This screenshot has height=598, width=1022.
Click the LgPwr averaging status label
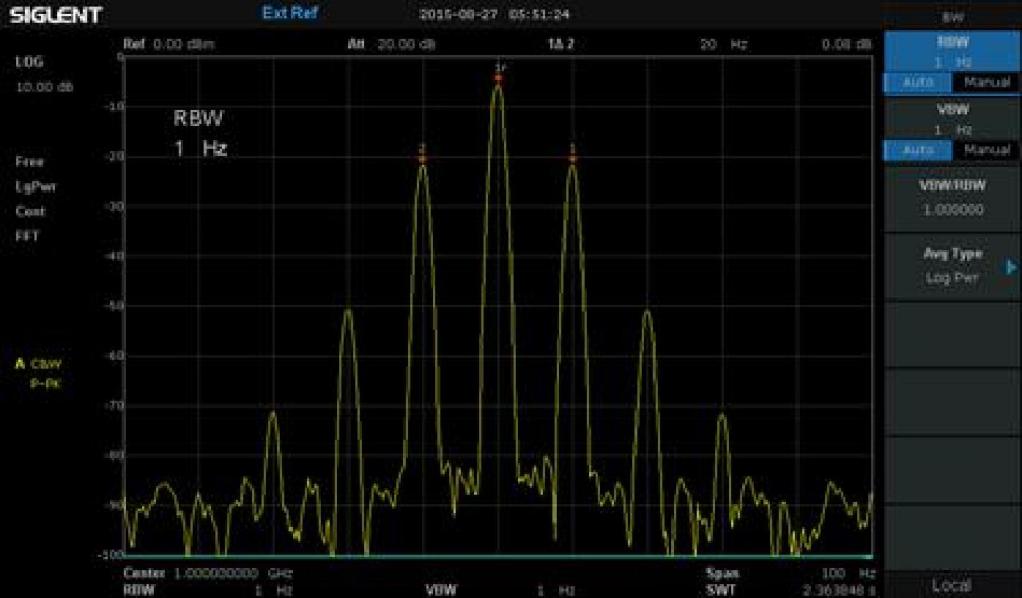coord(36,187)
